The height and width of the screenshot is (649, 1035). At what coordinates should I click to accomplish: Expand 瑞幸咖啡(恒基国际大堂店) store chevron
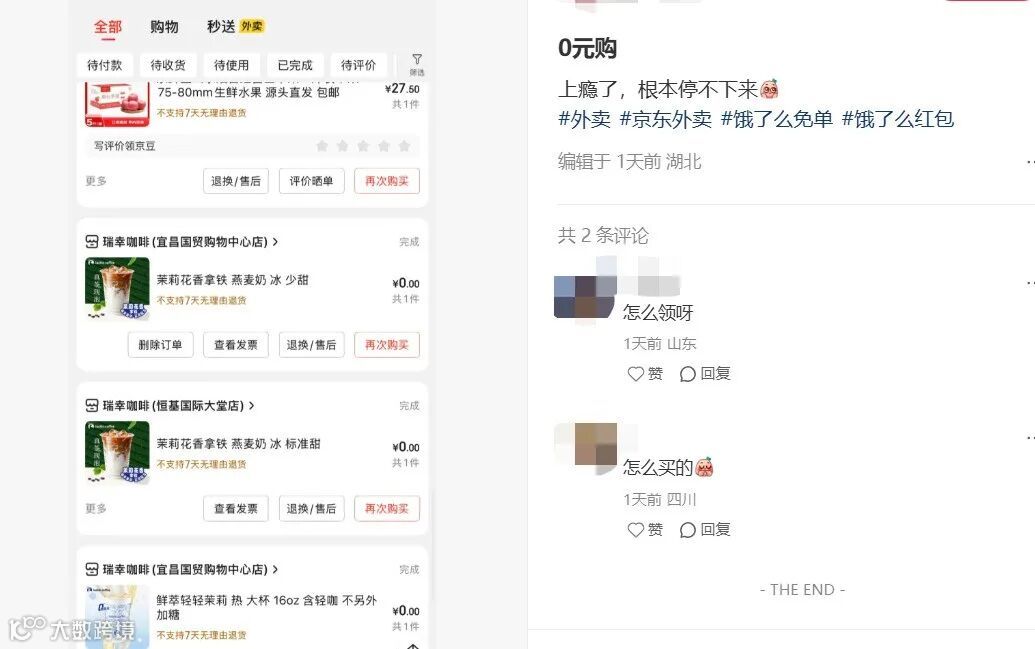click(x=251, y=405)
